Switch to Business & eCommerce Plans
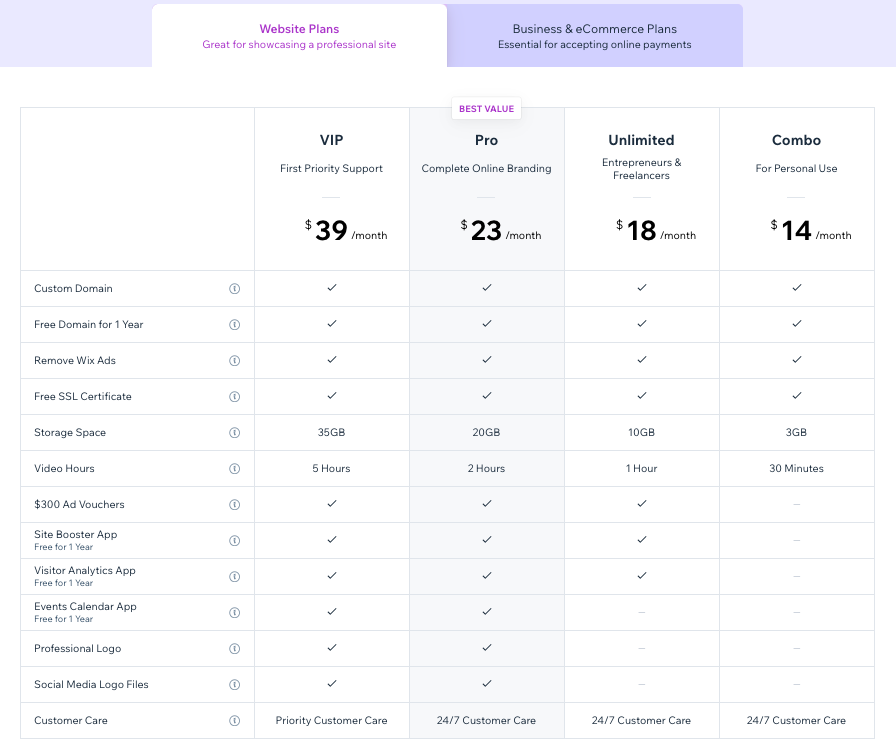The width and height of the screenshot is (896, 749). 594,34
